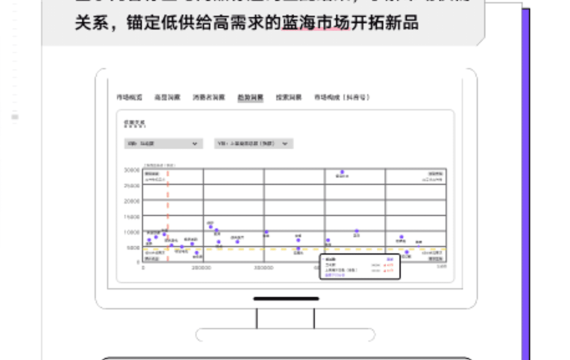Click the underlined 蓝海市场 text in heading
The width and height of the screenshot is (570, 360).
[x=316, y=23]
